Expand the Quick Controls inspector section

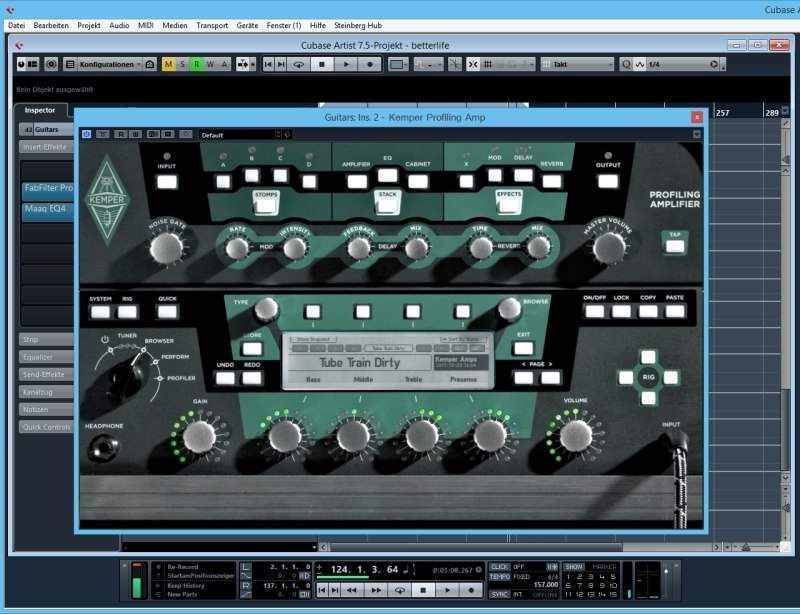pyautogui.click(x=46, y=427)
